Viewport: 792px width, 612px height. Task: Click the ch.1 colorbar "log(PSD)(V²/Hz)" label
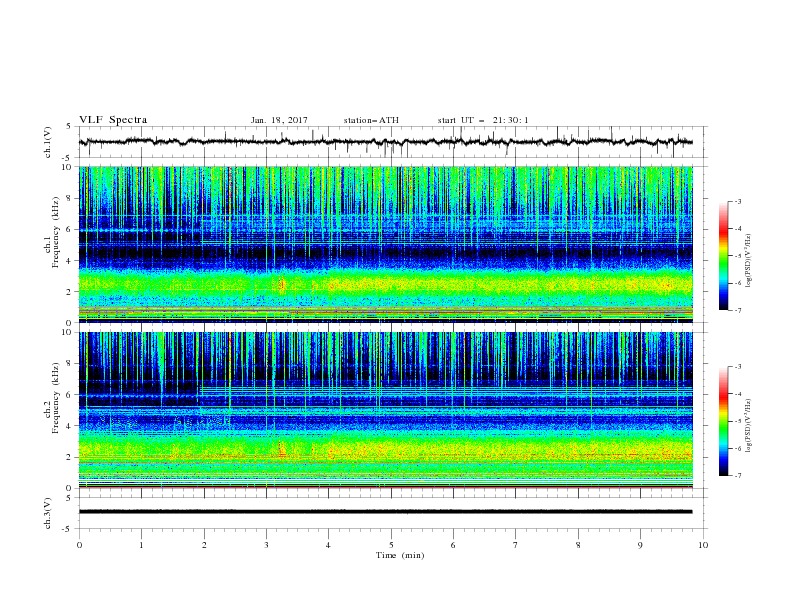tap(749, 261)
